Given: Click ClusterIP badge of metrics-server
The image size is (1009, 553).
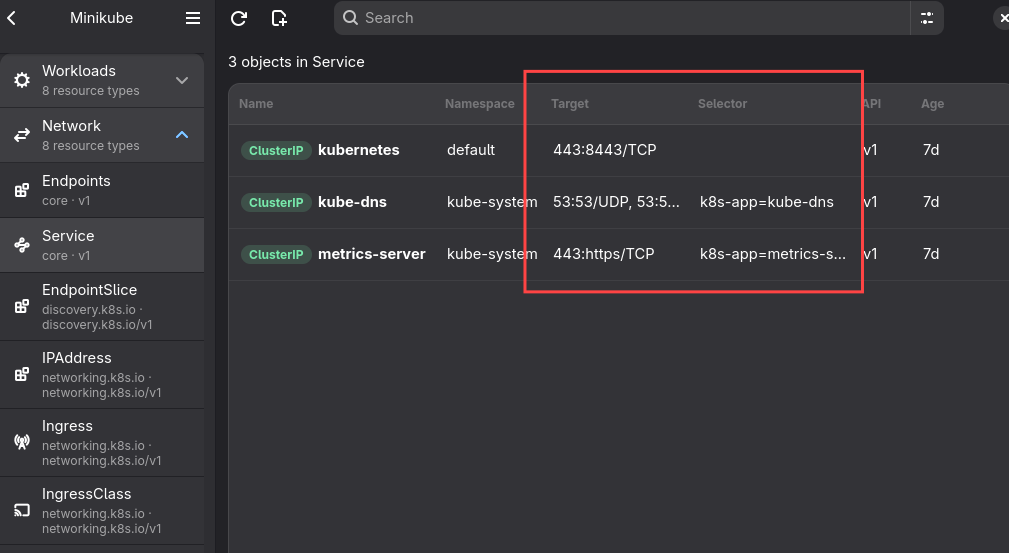Looking at the screenshot, I should [276, 255].
